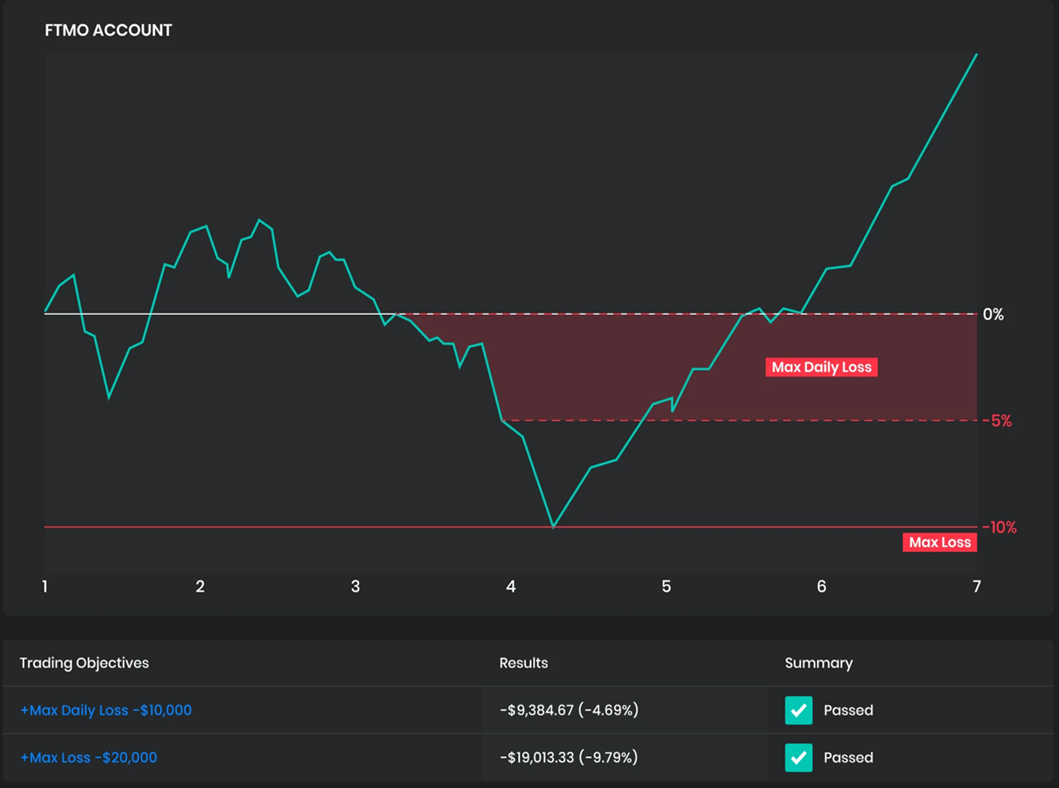Toggle the Max Loss passed checkbox

(x=798, y=758)
